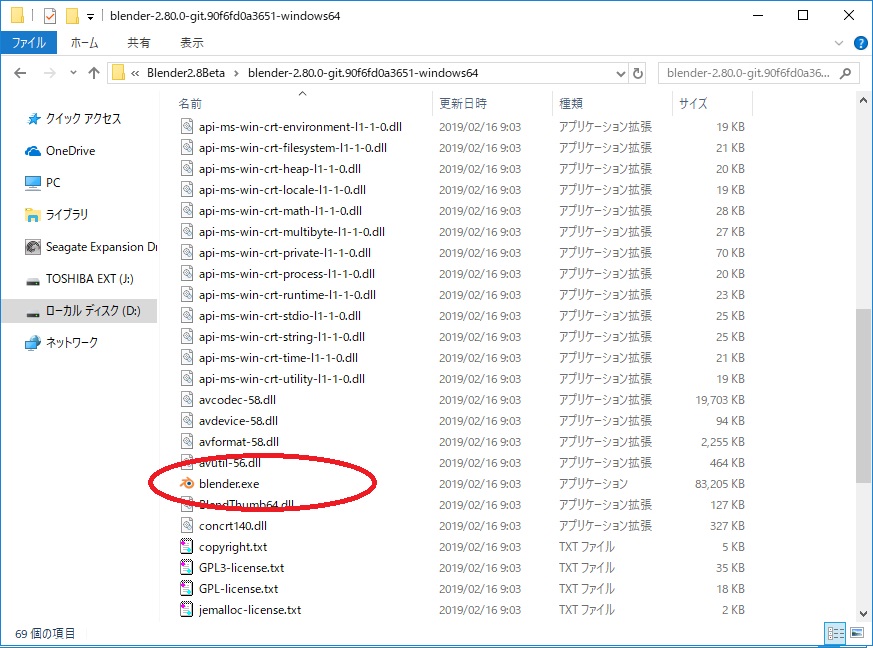Click scrollbar up arrow in file list
The width and height of the screenshot is (873, 648).
pyautogui.click(x=863, y=100)
